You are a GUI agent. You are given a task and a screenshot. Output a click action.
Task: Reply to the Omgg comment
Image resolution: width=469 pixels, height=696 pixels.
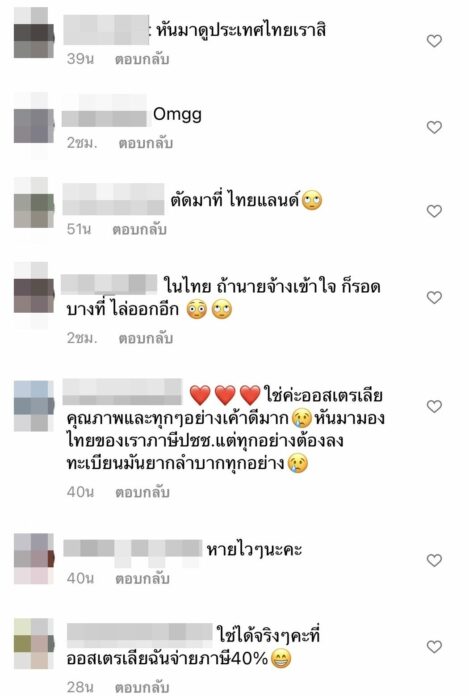pyautogui.click(x=146, y=143)
